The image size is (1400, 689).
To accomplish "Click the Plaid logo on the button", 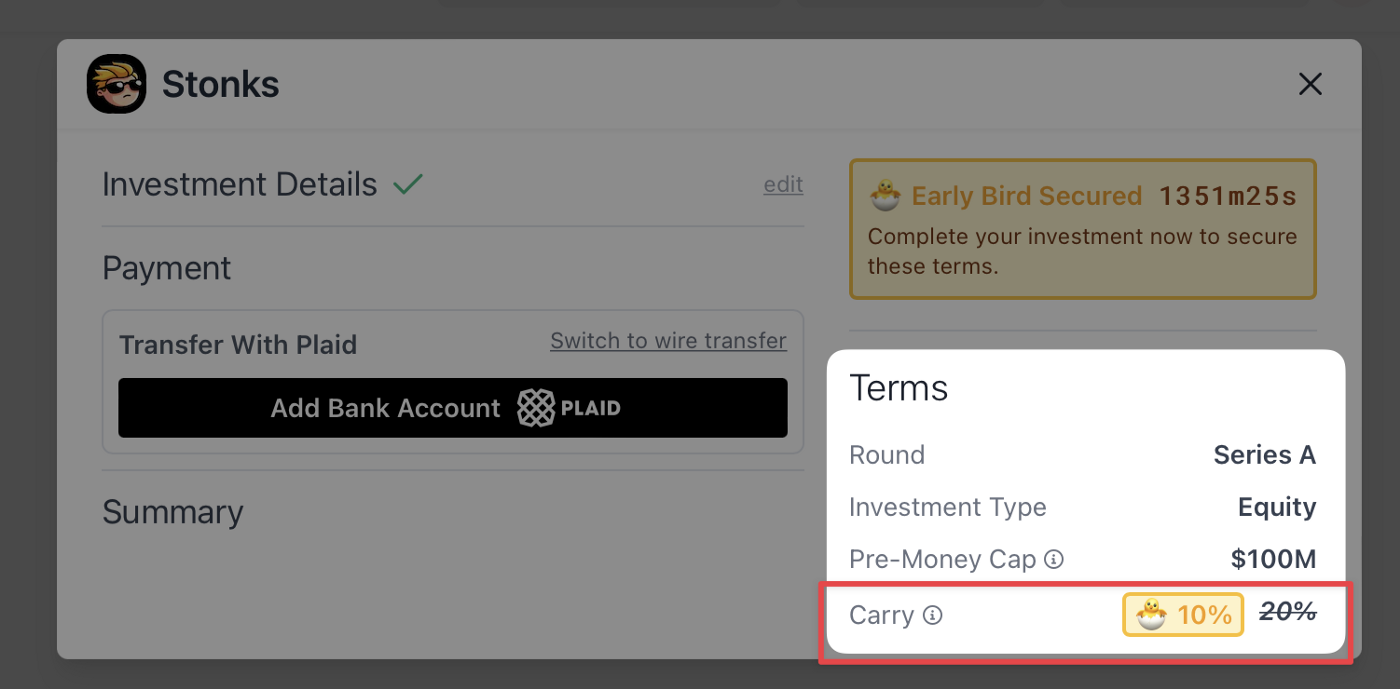I will (x=569, y=408).
